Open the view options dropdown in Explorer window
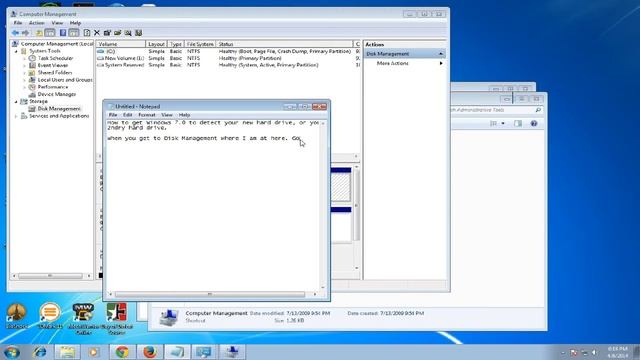The height and width of the screenshot is (360, 640). pyautogui.click(x=503, y=123)
